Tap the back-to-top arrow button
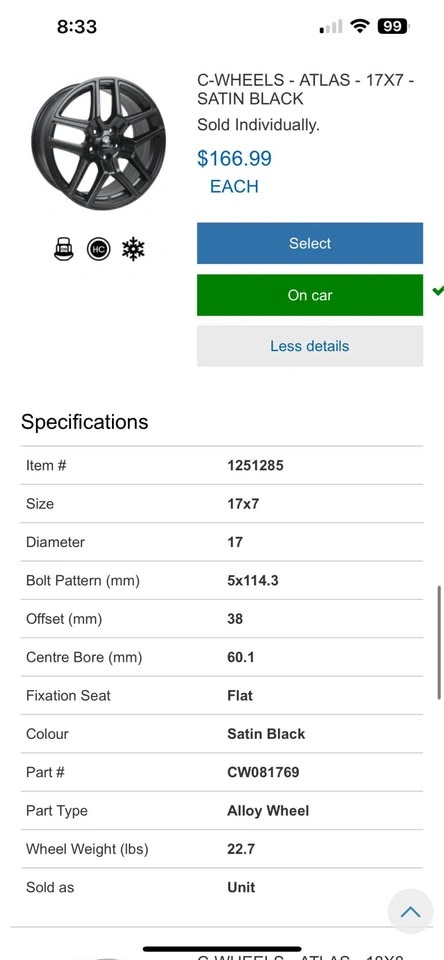 [410, 912]
